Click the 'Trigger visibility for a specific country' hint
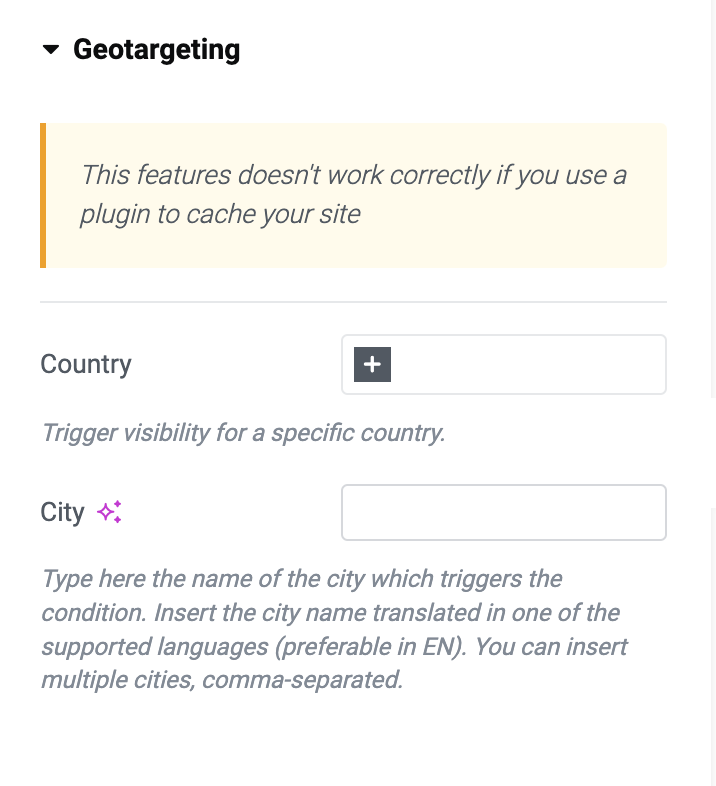 click(243, 433)
